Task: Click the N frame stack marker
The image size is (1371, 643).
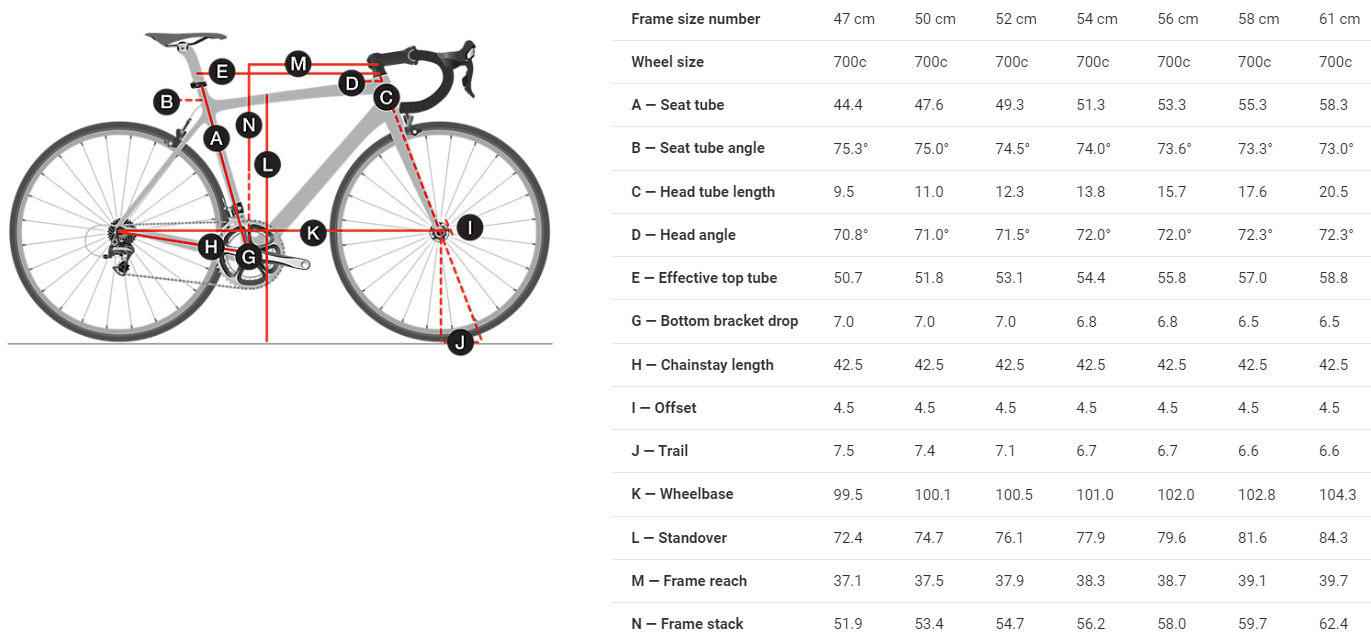Action: click(248, 125)
